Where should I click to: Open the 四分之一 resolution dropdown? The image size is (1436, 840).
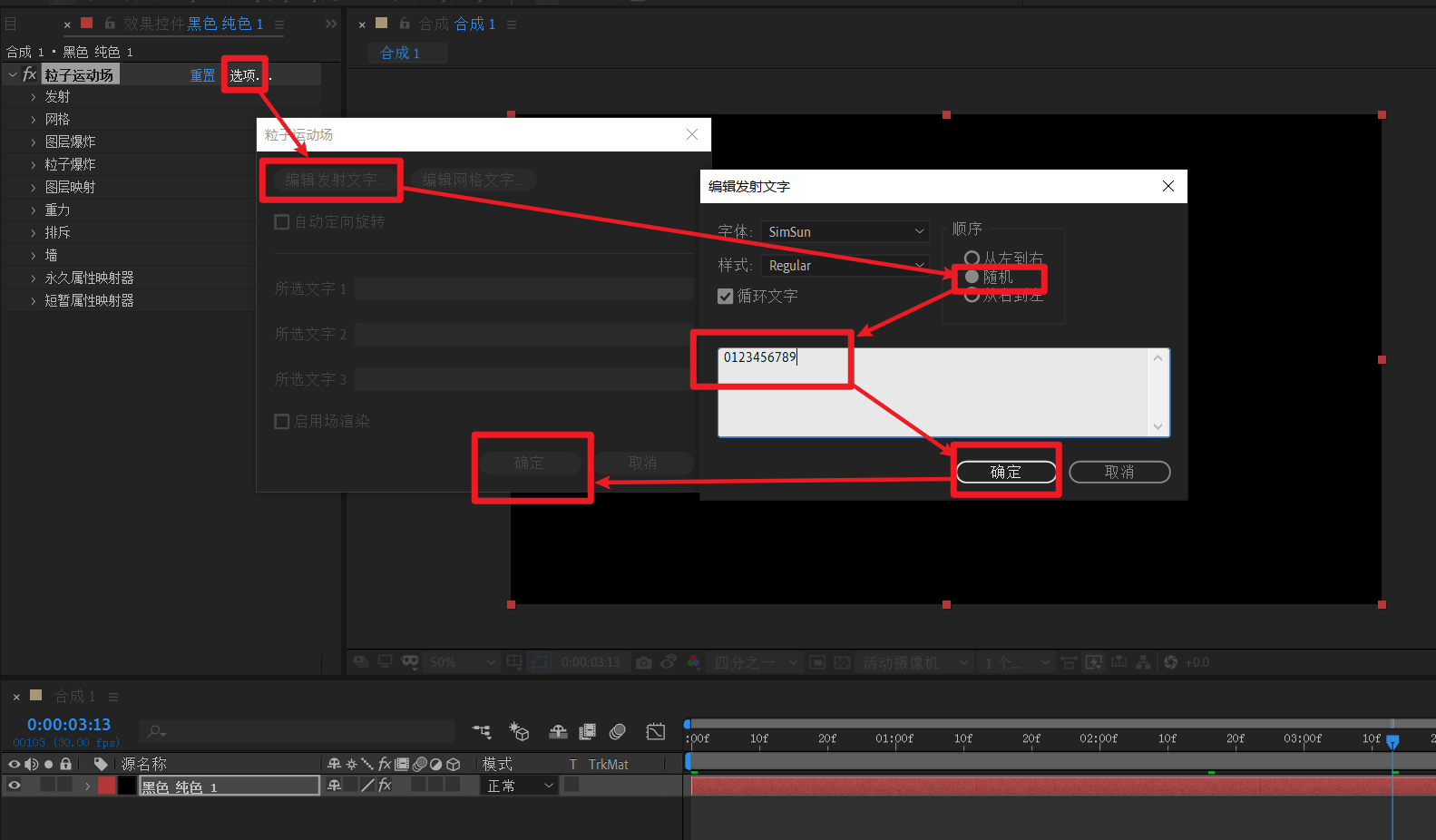(756, 663)
